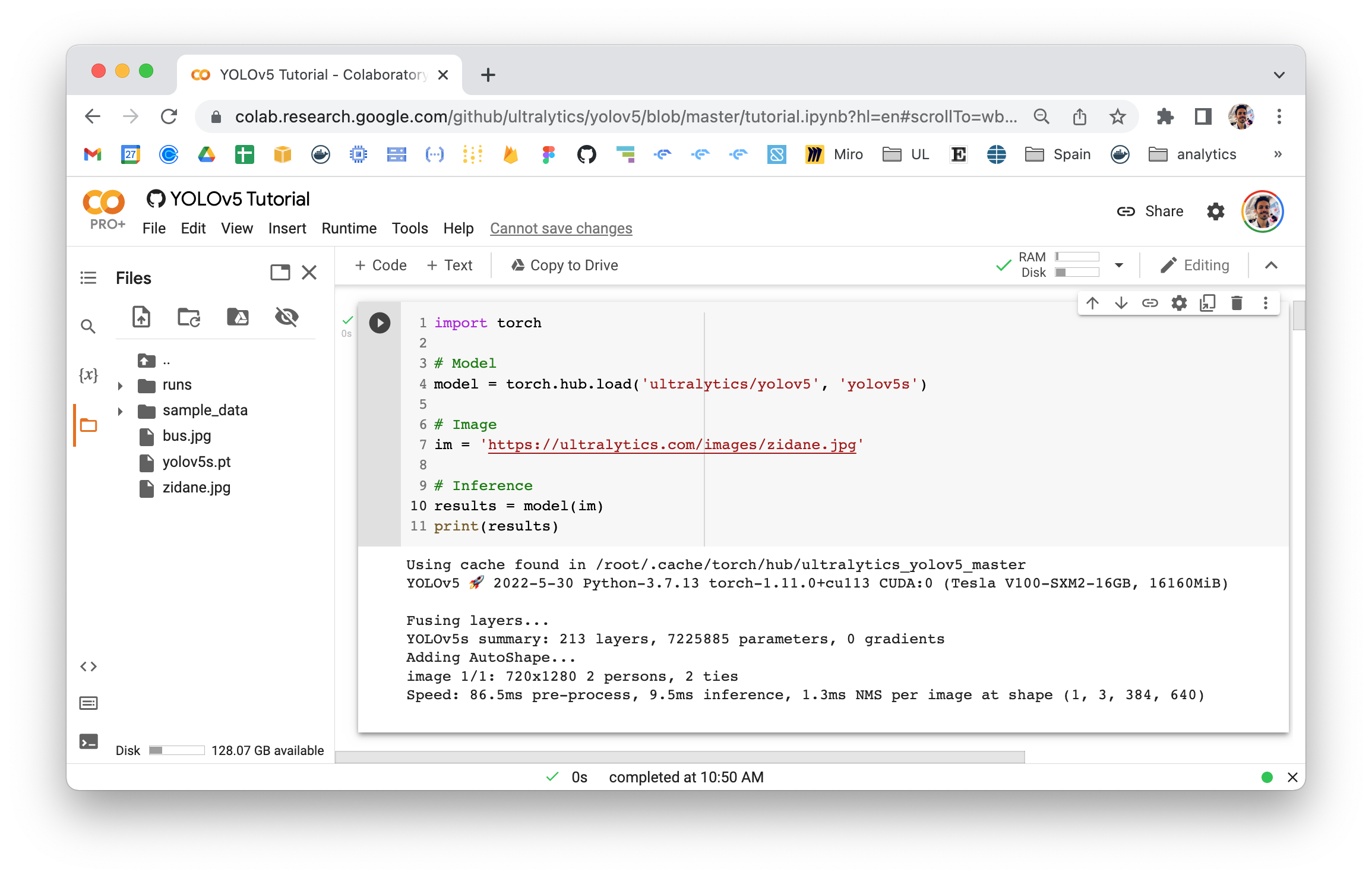1372x878 pixels.
Task: Mount Google Drive in the Files panel
Action: pos(237,317)
